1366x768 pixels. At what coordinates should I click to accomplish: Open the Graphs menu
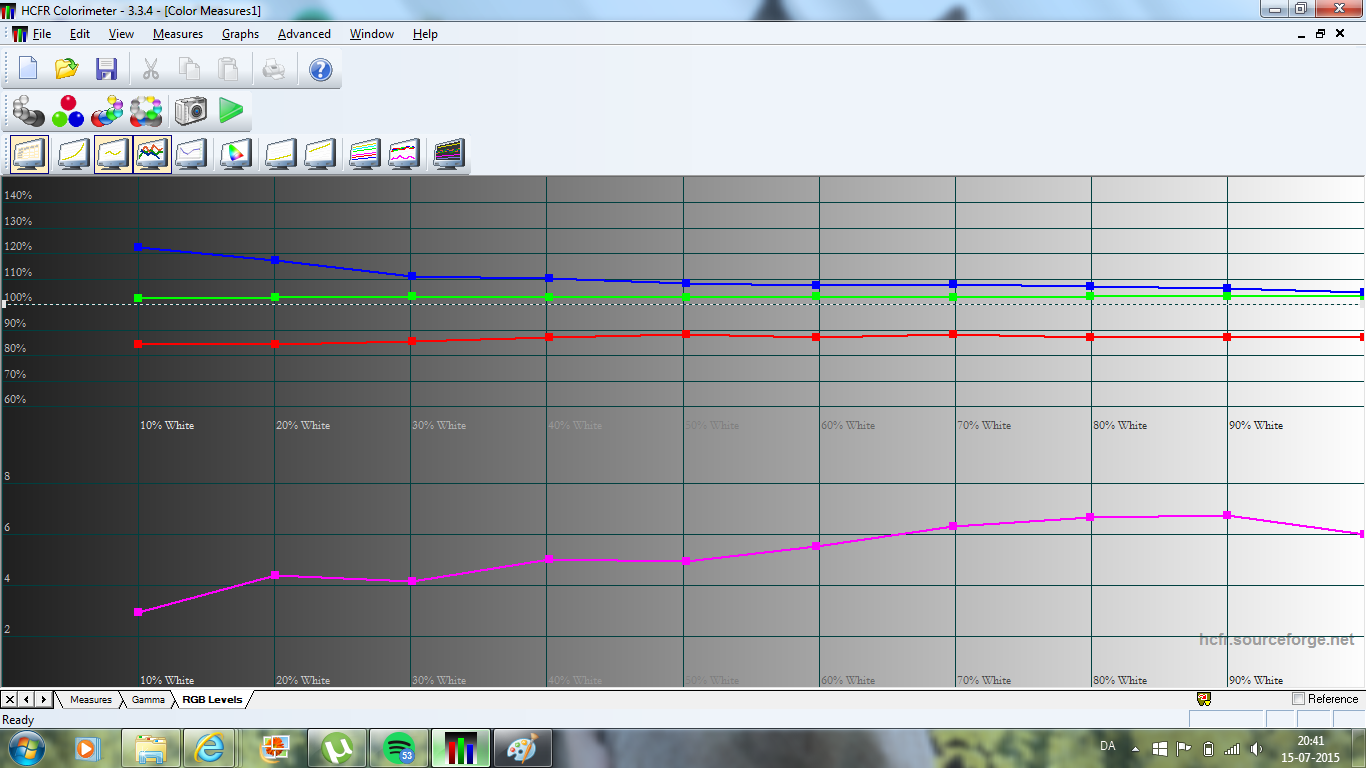(240, 34)
